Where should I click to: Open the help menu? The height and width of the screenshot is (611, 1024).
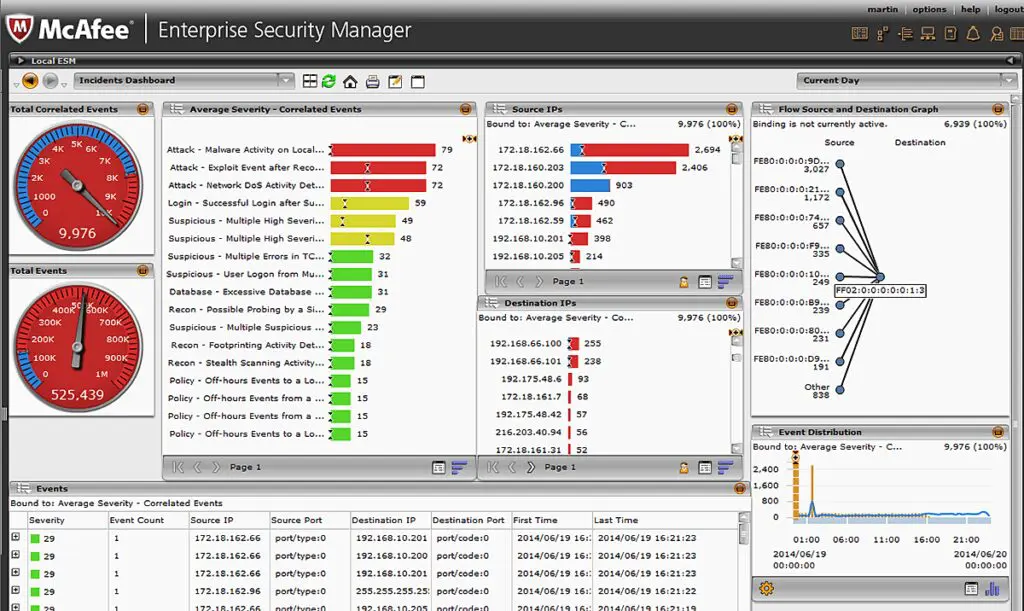tap(971, 9)
